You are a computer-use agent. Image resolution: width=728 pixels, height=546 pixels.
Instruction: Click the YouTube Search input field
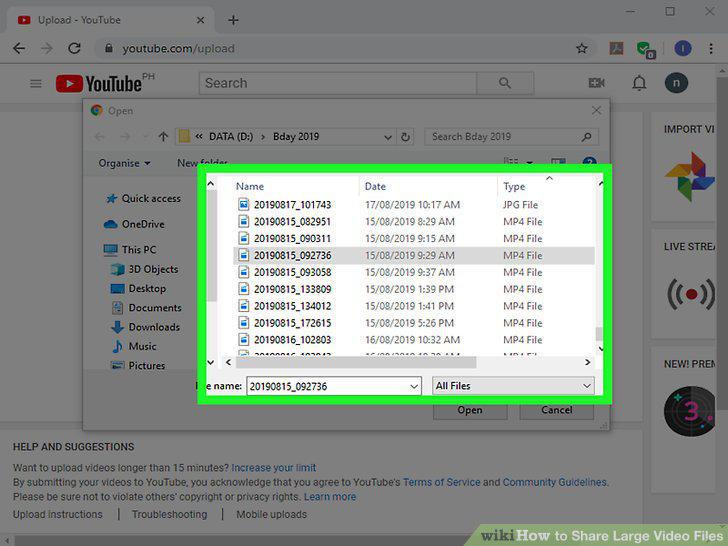pos(338,83)
